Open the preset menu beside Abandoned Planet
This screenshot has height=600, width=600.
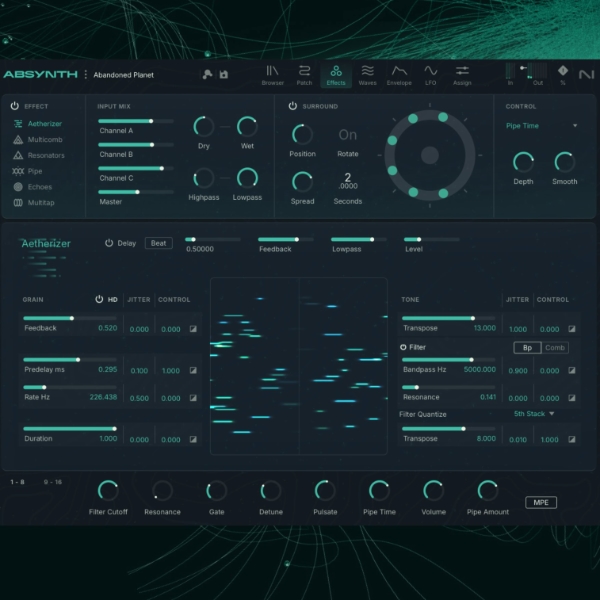(x=86, y=74)
